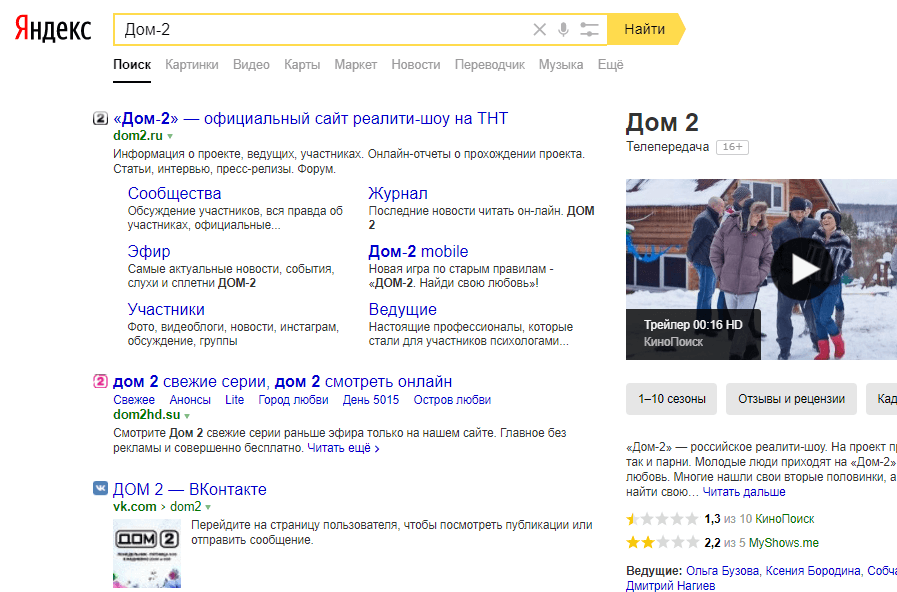
Task: Open Отзывы и рецензии button
Action: tap(791, 398)
